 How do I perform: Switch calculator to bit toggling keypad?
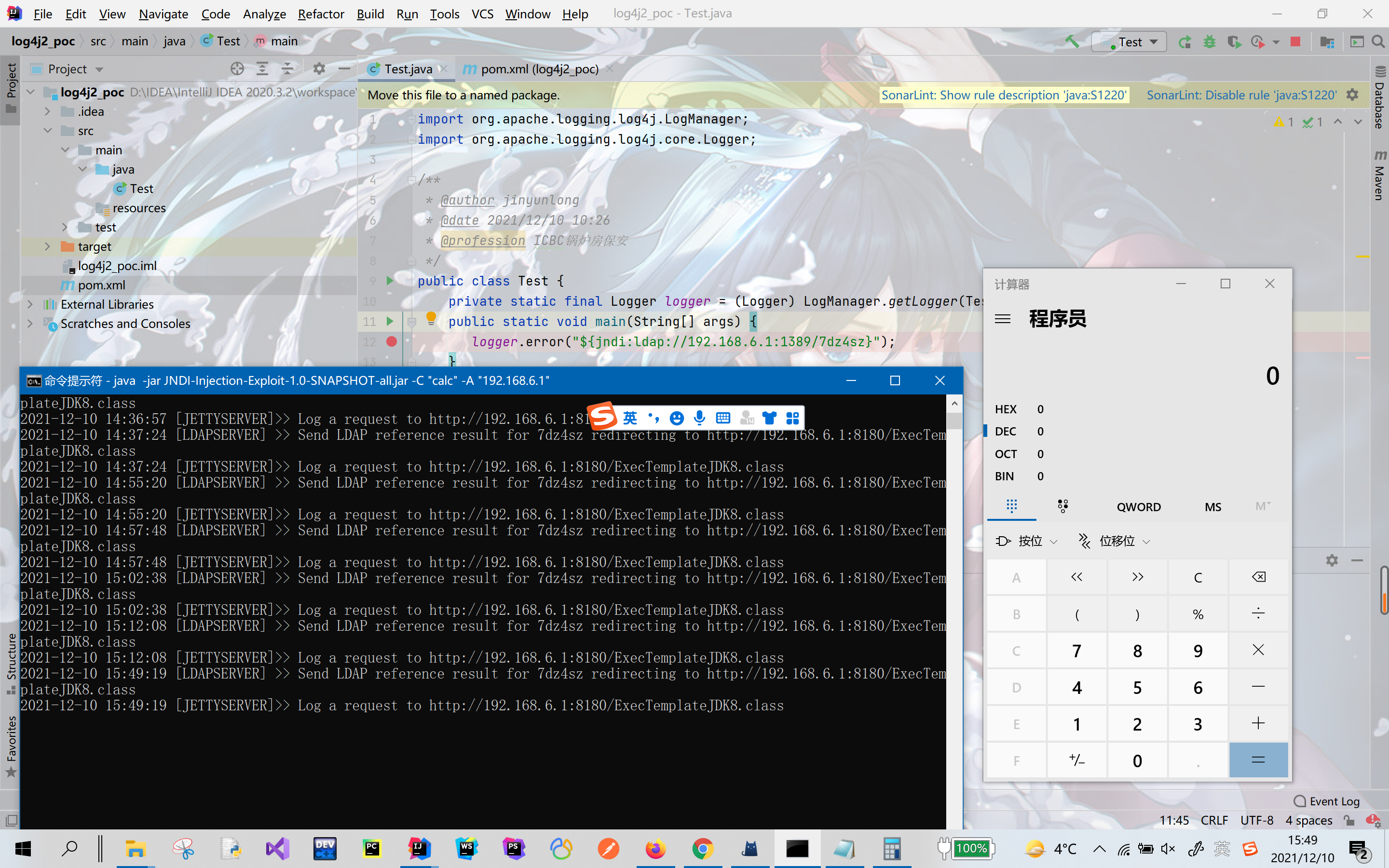coord(1063,506)
